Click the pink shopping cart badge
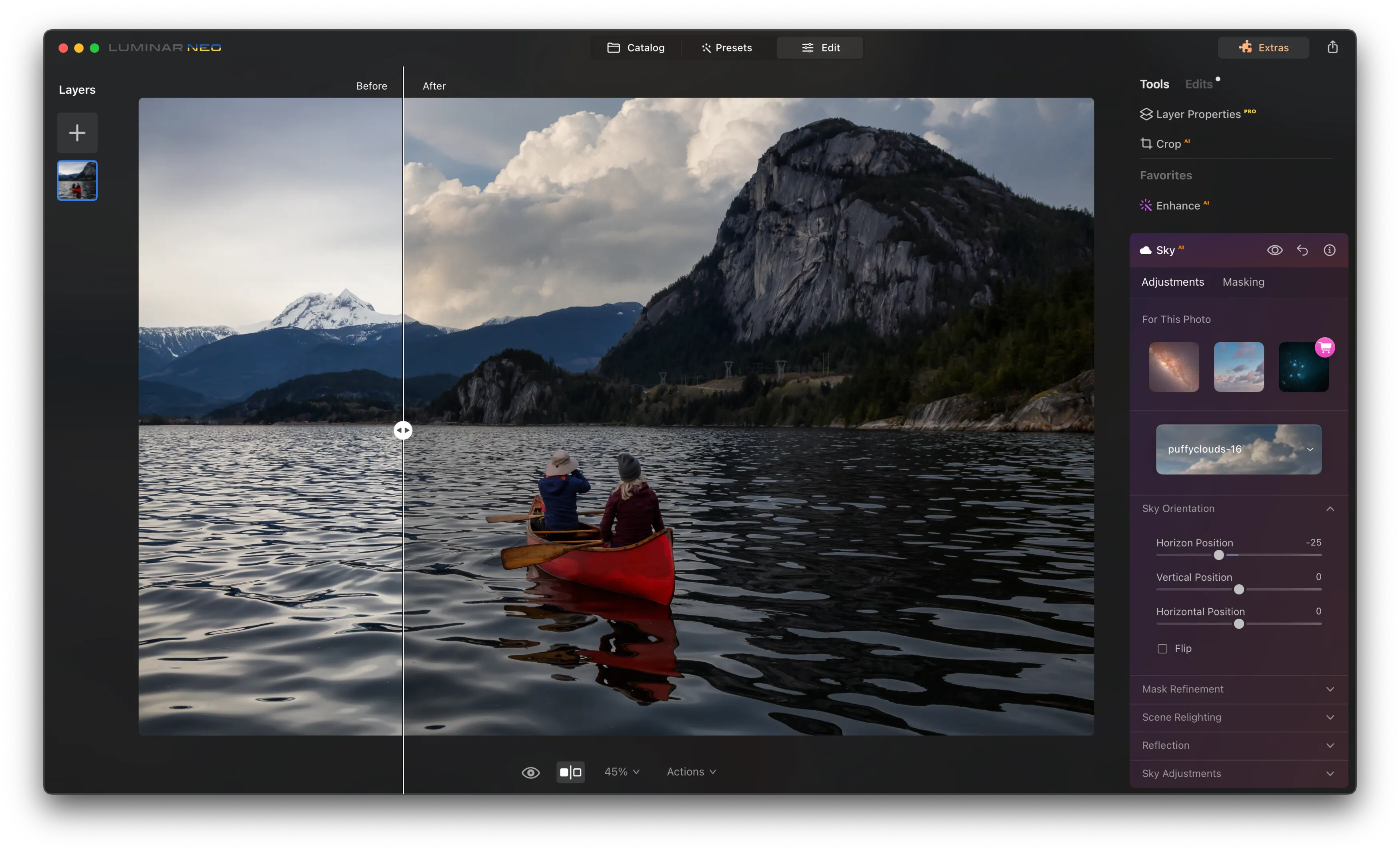This screenshot has height=852, width=1400. tap(1325, 347)
